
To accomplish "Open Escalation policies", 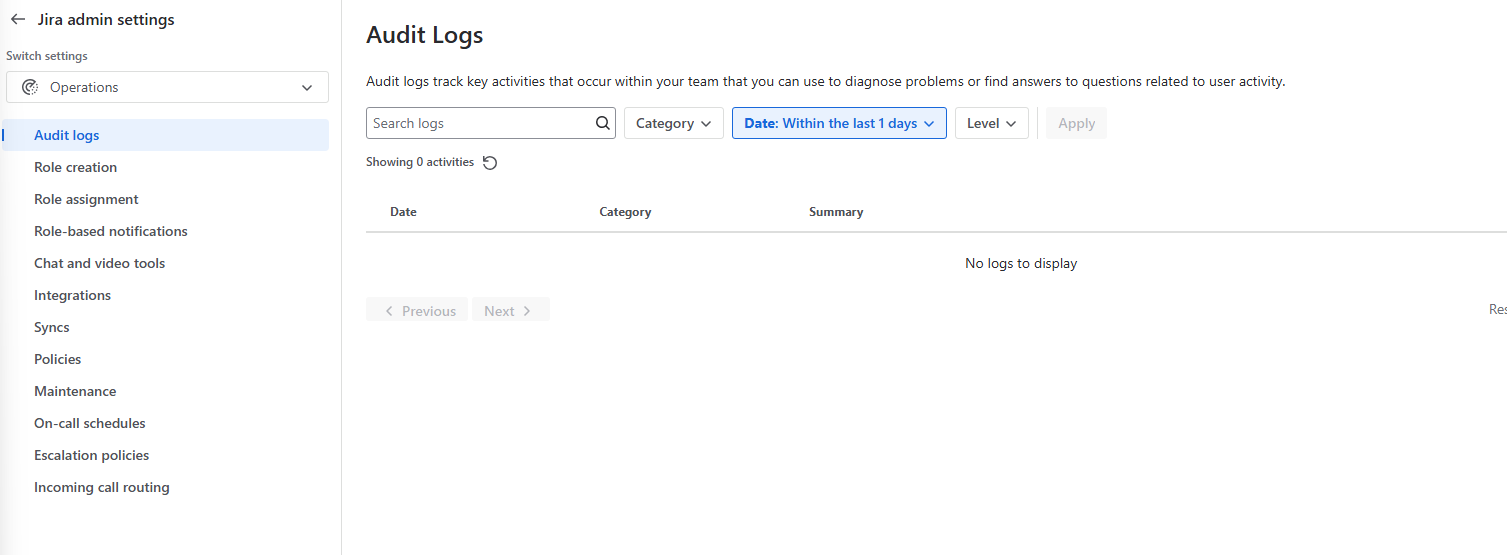I will 91,455.
